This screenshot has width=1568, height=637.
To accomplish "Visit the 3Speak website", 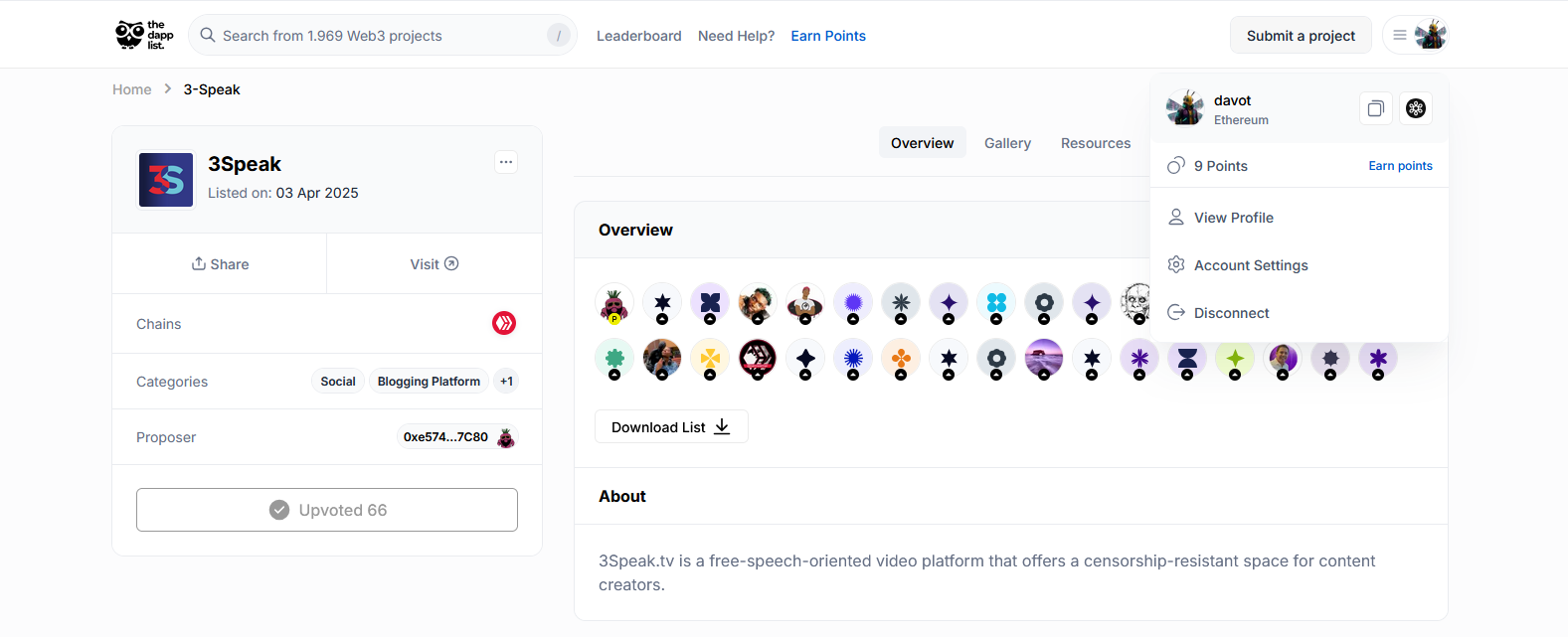I will [x=435, y=263].
